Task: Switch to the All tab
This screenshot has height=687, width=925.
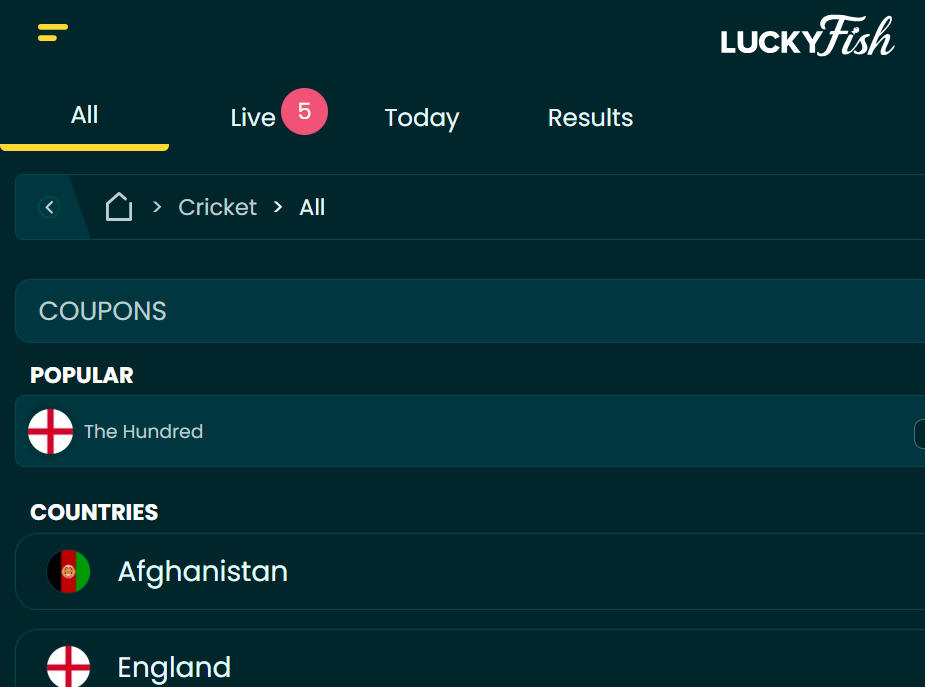Action: (84, 115)
